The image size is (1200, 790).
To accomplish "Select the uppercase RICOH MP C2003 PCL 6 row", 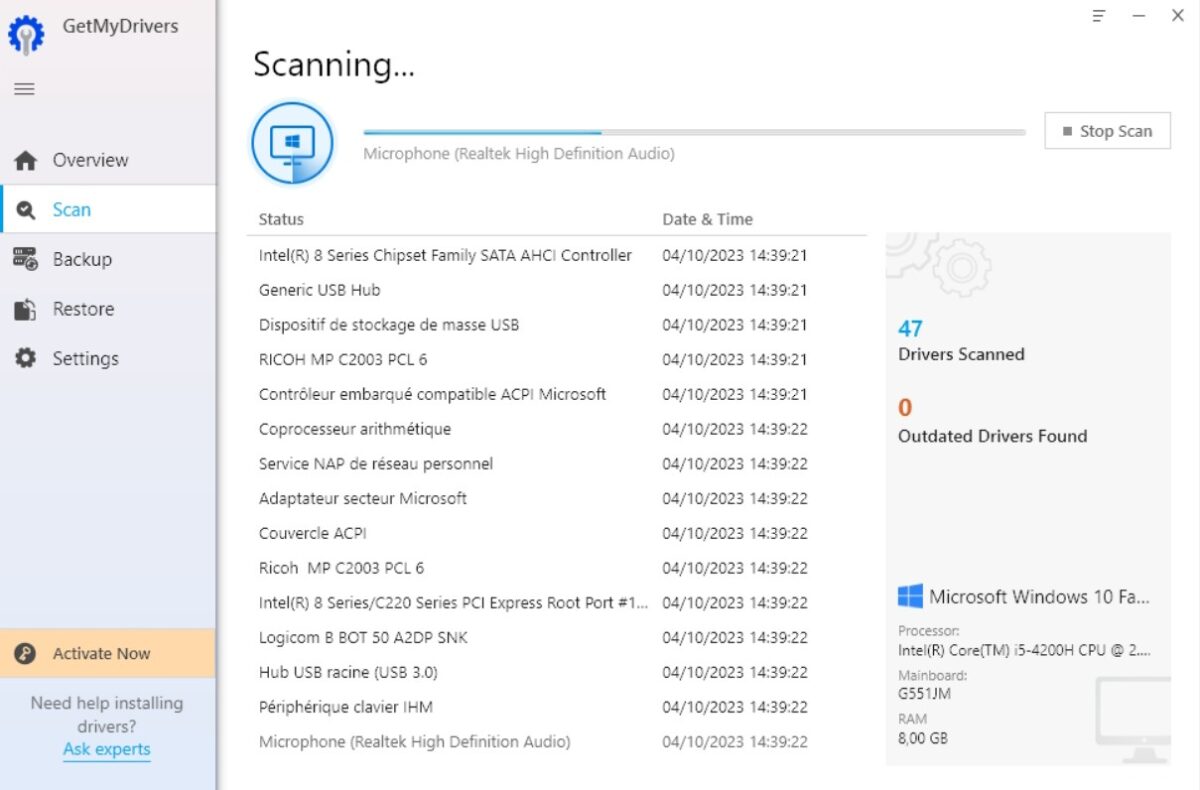I will [556, 359].
